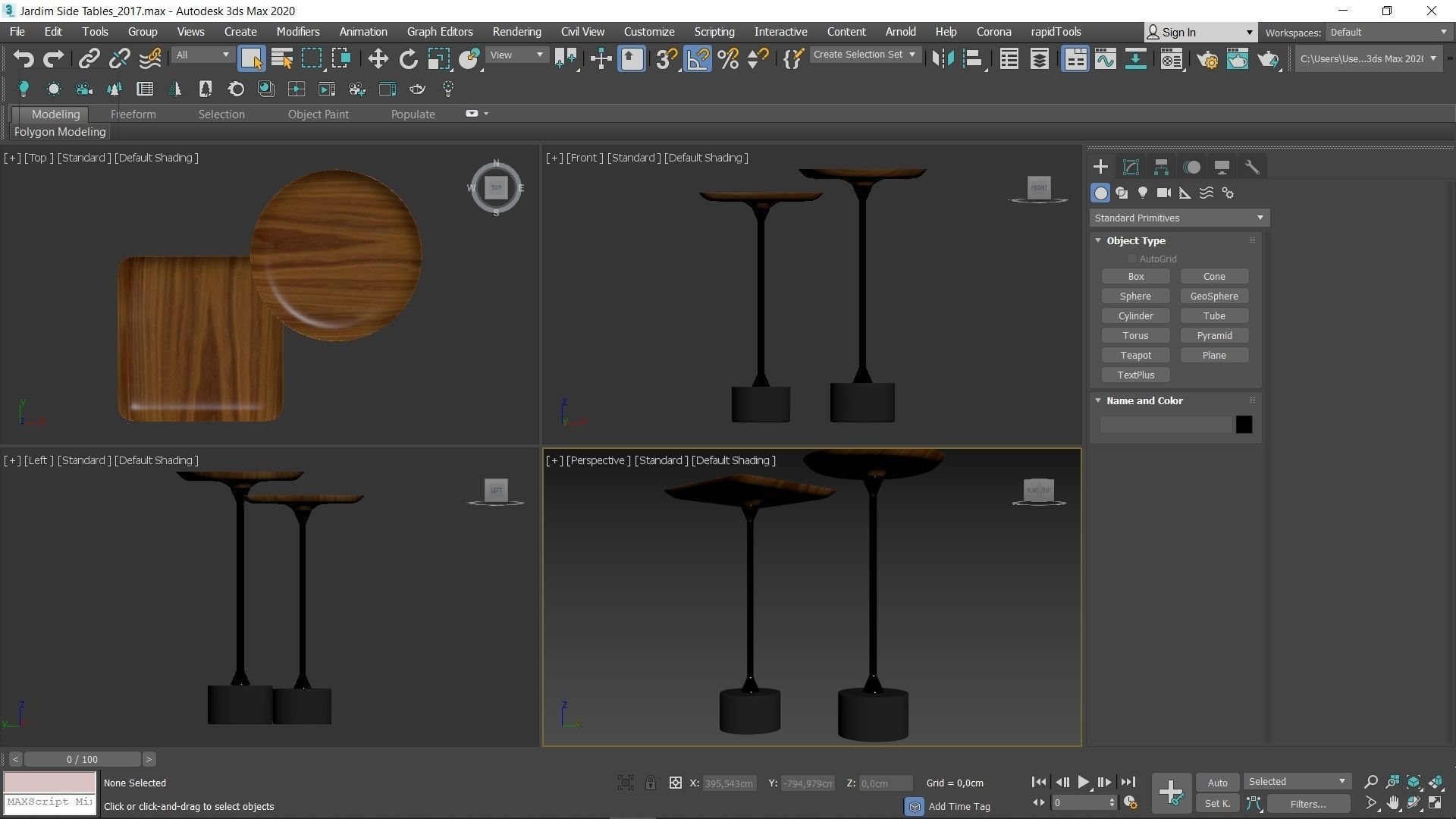Screen dimensions: 1456x819
Task: Choose the Select and Scale tool
Action: point(438,58)
